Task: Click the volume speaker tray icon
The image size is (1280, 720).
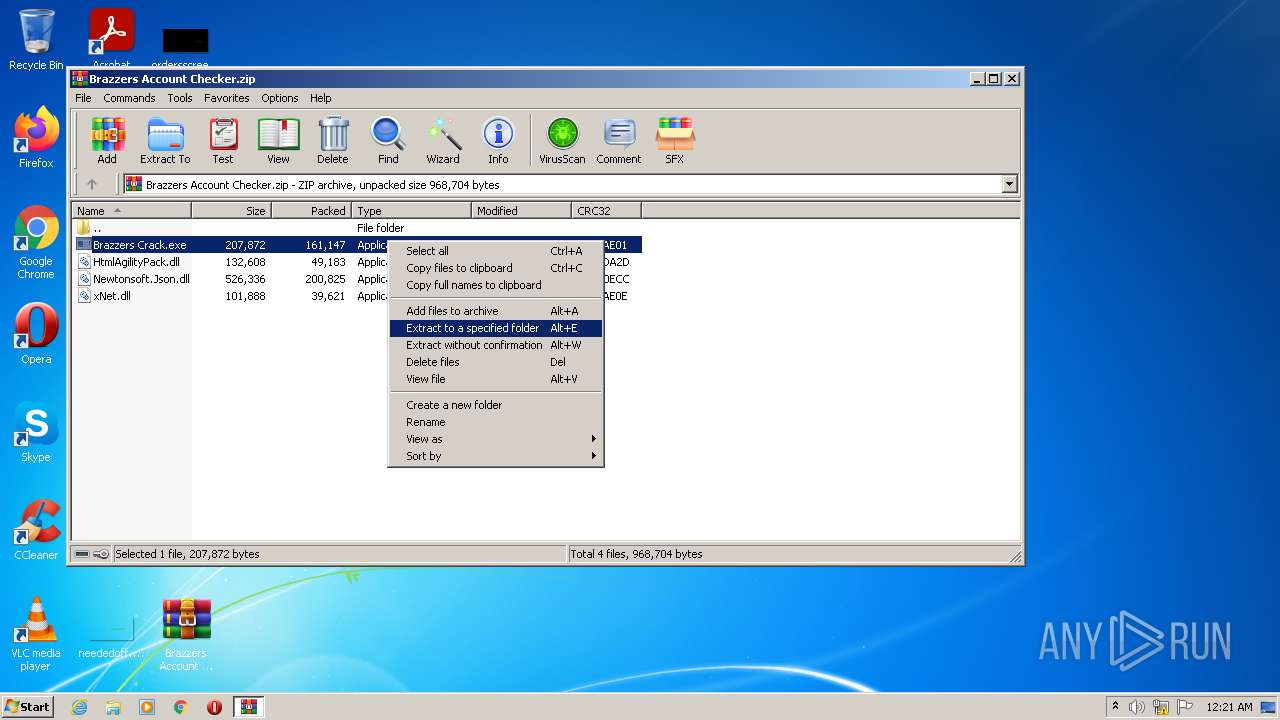Action: [x=1136, y=707]
